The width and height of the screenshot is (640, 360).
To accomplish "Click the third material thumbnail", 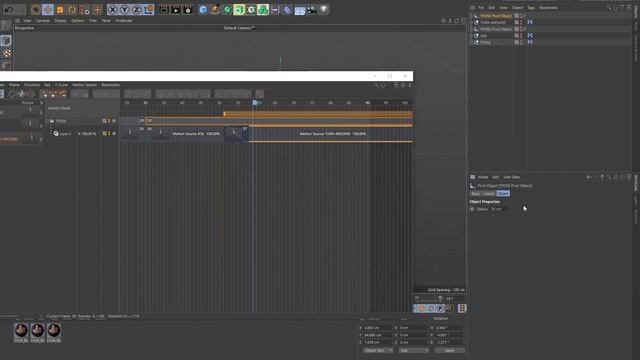I will pyautogui.click(x=54, y=330).
